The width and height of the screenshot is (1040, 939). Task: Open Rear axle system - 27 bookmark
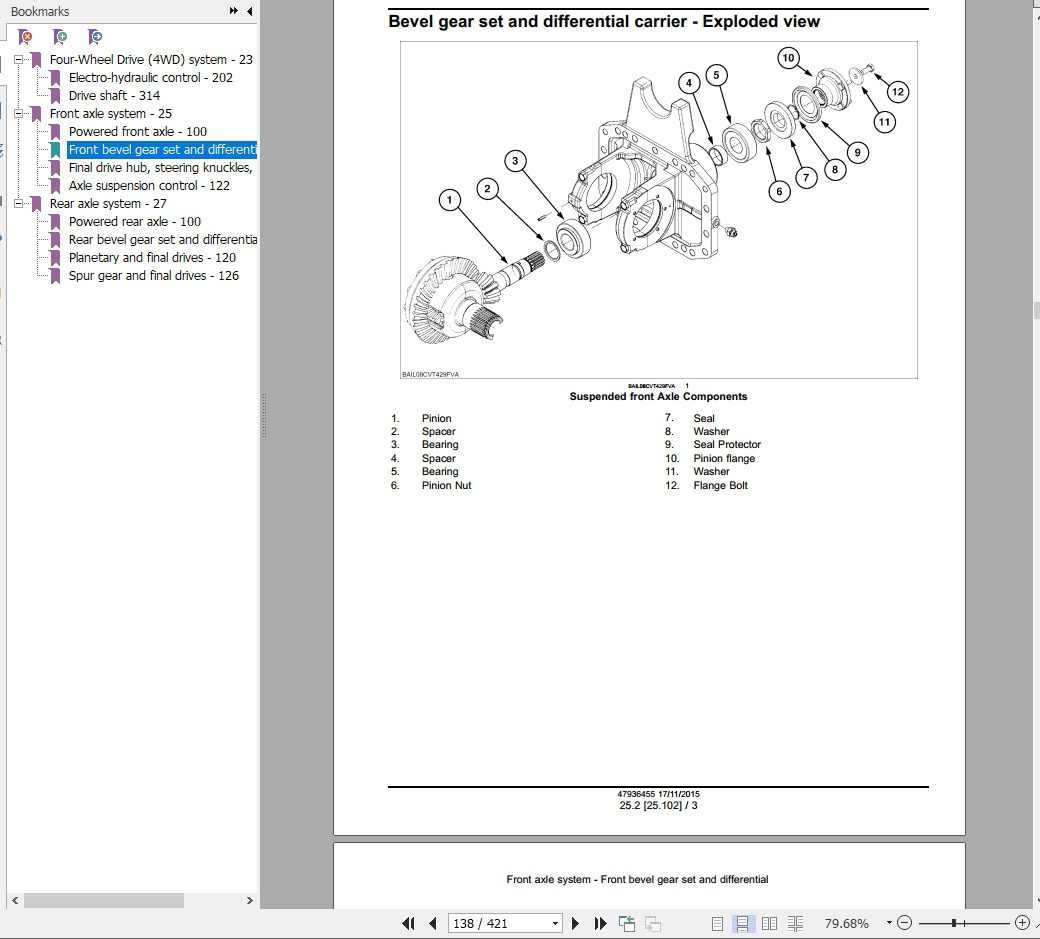coord(108,204)
